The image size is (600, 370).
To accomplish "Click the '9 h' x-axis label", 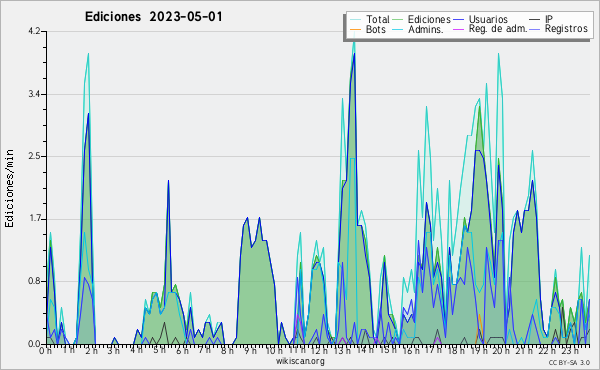I will point(250,350).
